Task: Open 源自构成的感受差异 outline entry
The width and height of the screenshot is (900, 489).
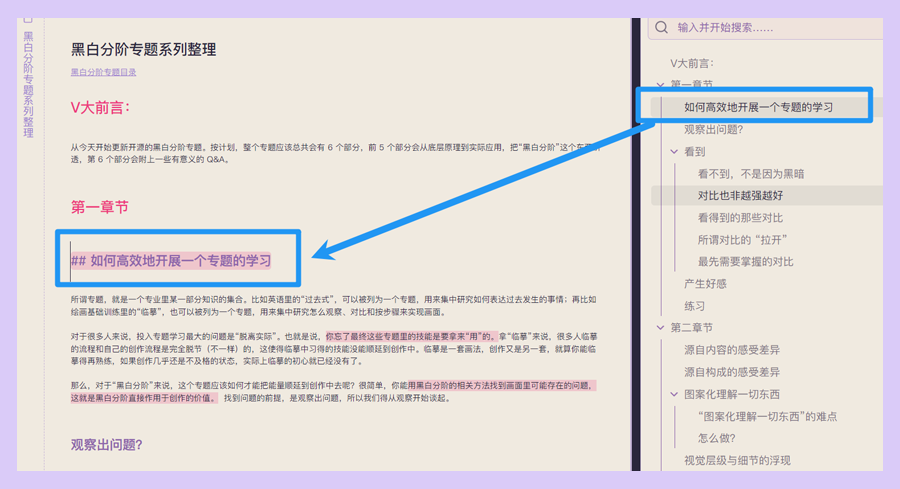Action: click(x=732, y=372)
